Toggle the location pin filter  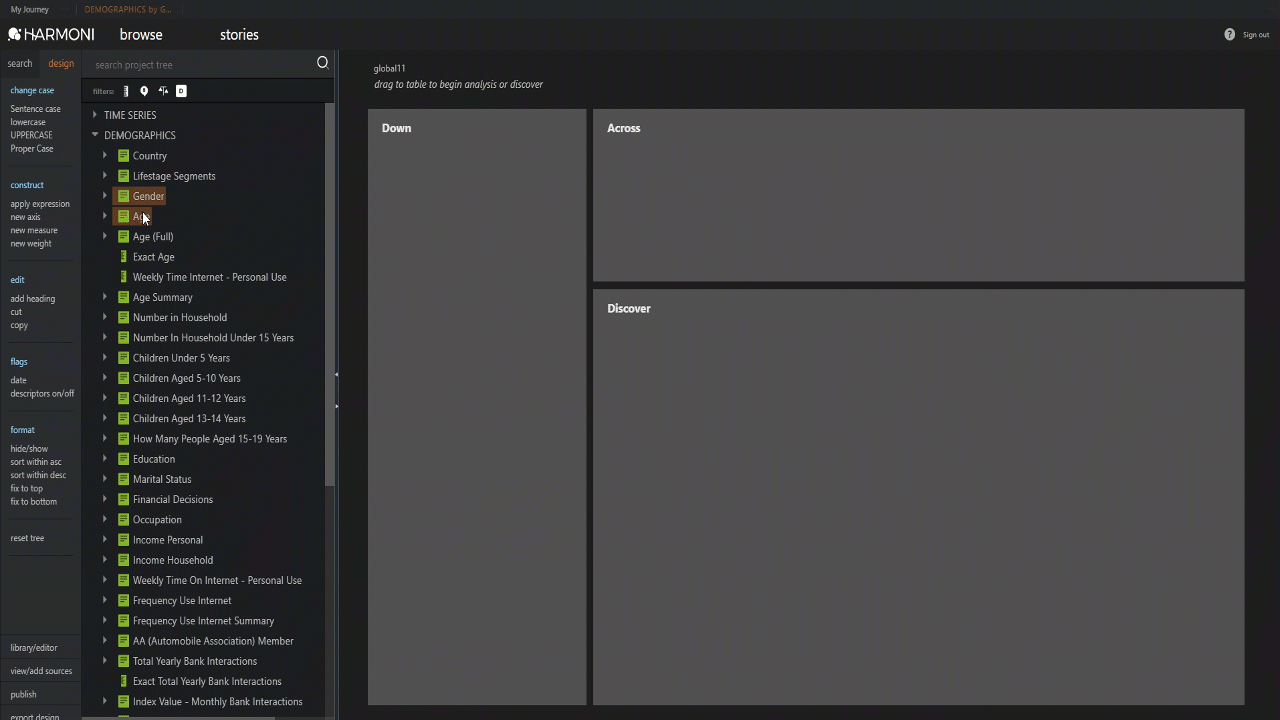144,91
